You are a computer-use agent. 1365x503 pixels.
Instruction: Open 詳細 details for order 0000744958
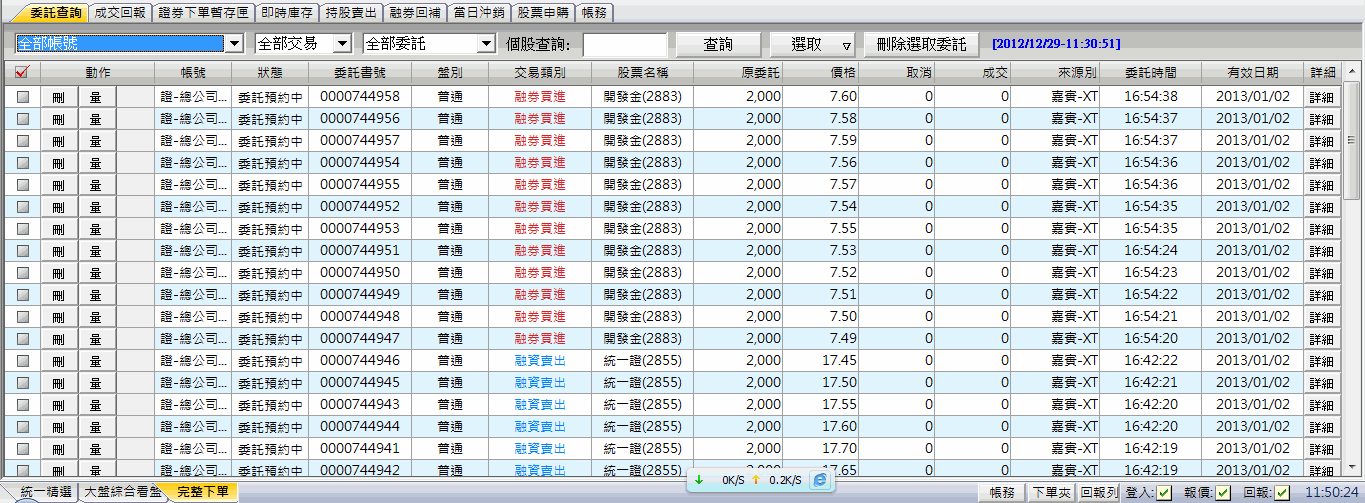pos(1321,97)
